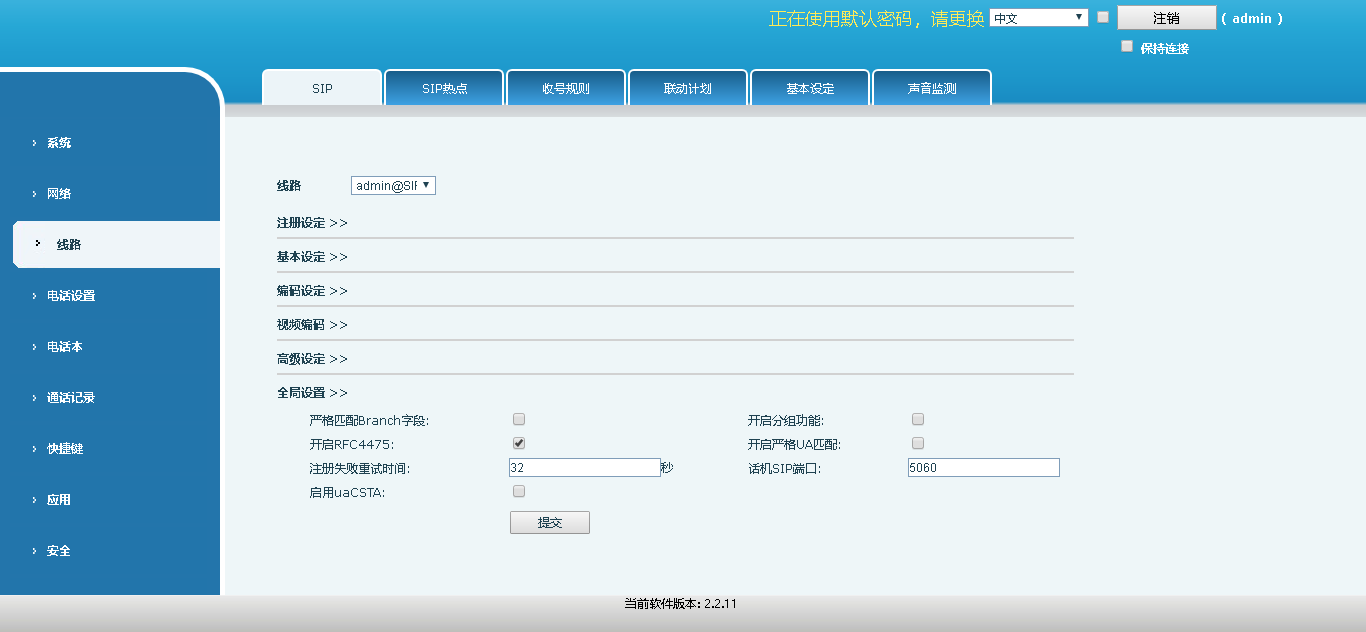Switch to the SIP热点 tab
Viewport: 1366px width, 632px height.
[x=444, y=88]
